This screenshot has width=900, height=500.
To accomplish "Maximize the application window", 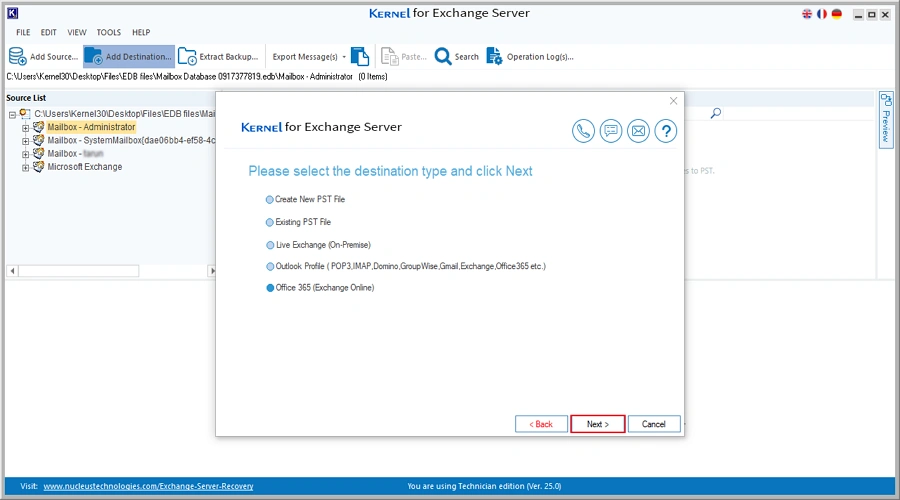I will point(872,15).
